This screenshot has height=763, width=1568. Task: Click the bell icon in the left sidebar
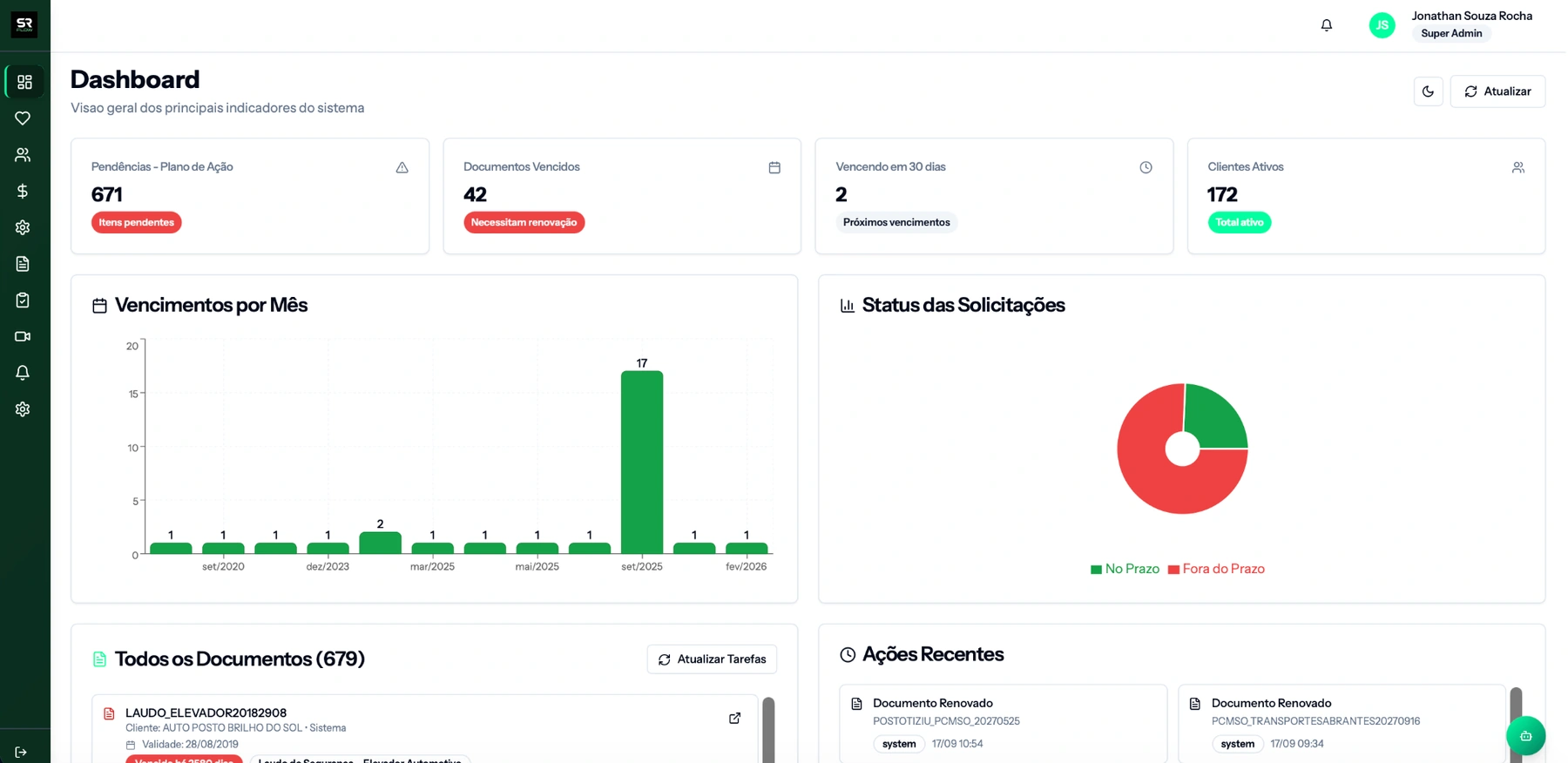tap(23, 373)
